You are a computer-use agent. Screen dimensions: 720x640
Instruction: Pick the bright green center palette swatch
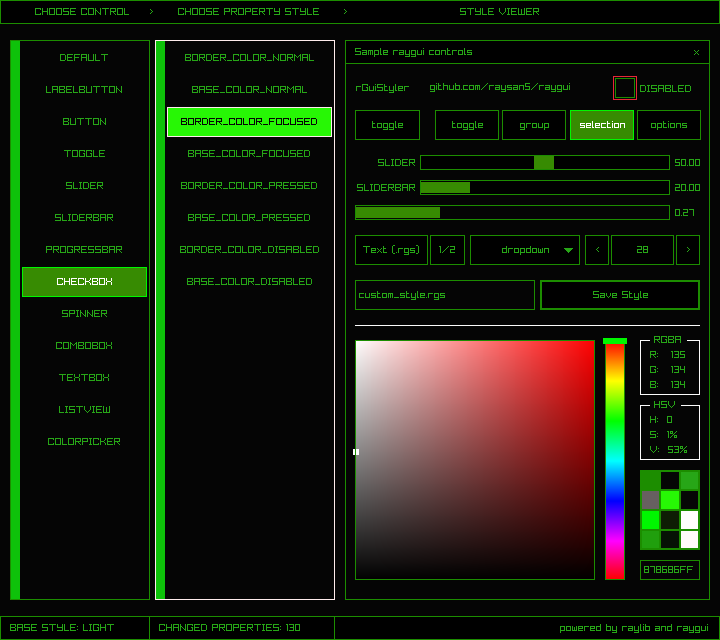coord(670,499)
